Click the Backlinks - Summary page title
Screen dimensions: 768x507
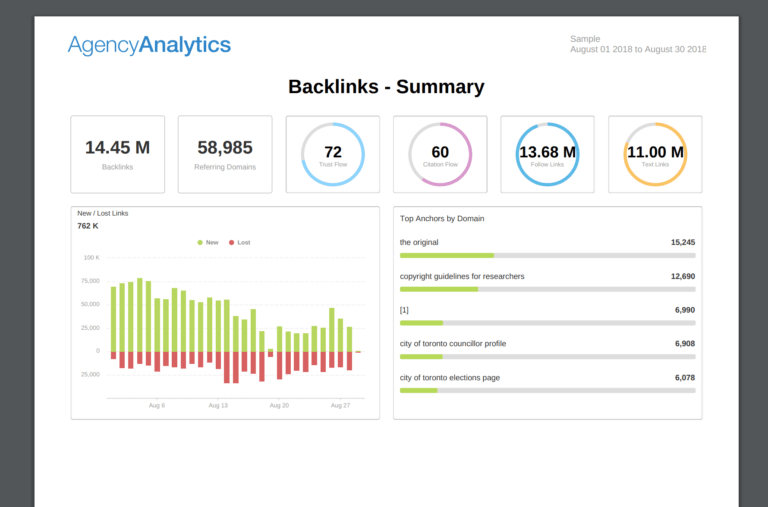[386, 87]
